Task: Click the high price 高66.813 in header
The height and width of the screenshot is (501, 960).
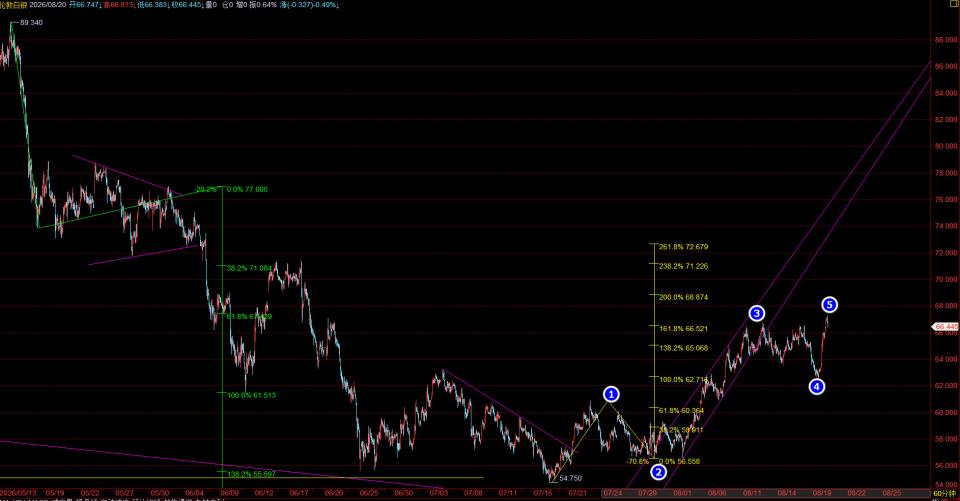Action: 118,4
